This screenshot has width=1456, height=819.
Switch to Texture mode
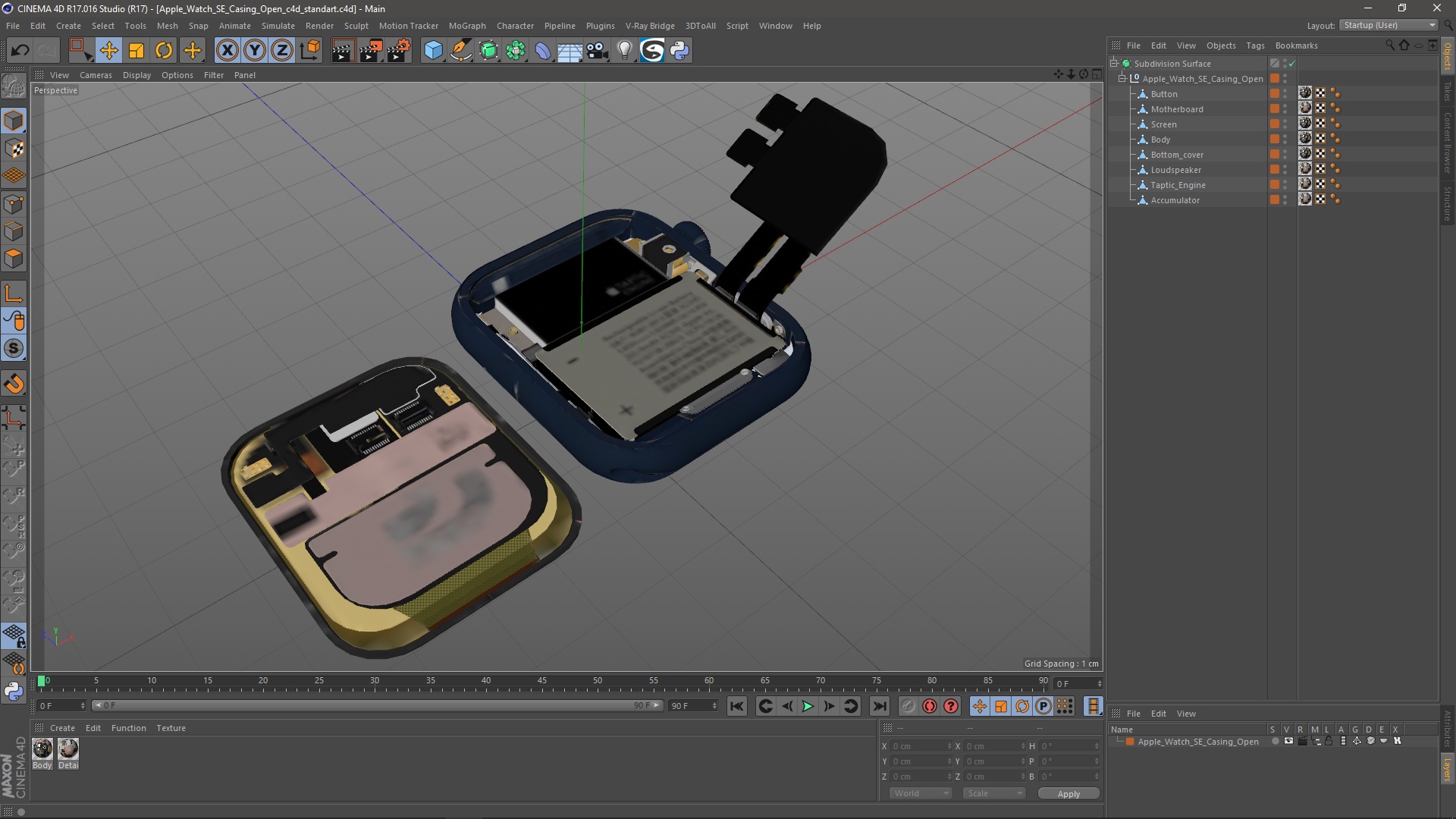pyautogui.click(x=14, y=149)
